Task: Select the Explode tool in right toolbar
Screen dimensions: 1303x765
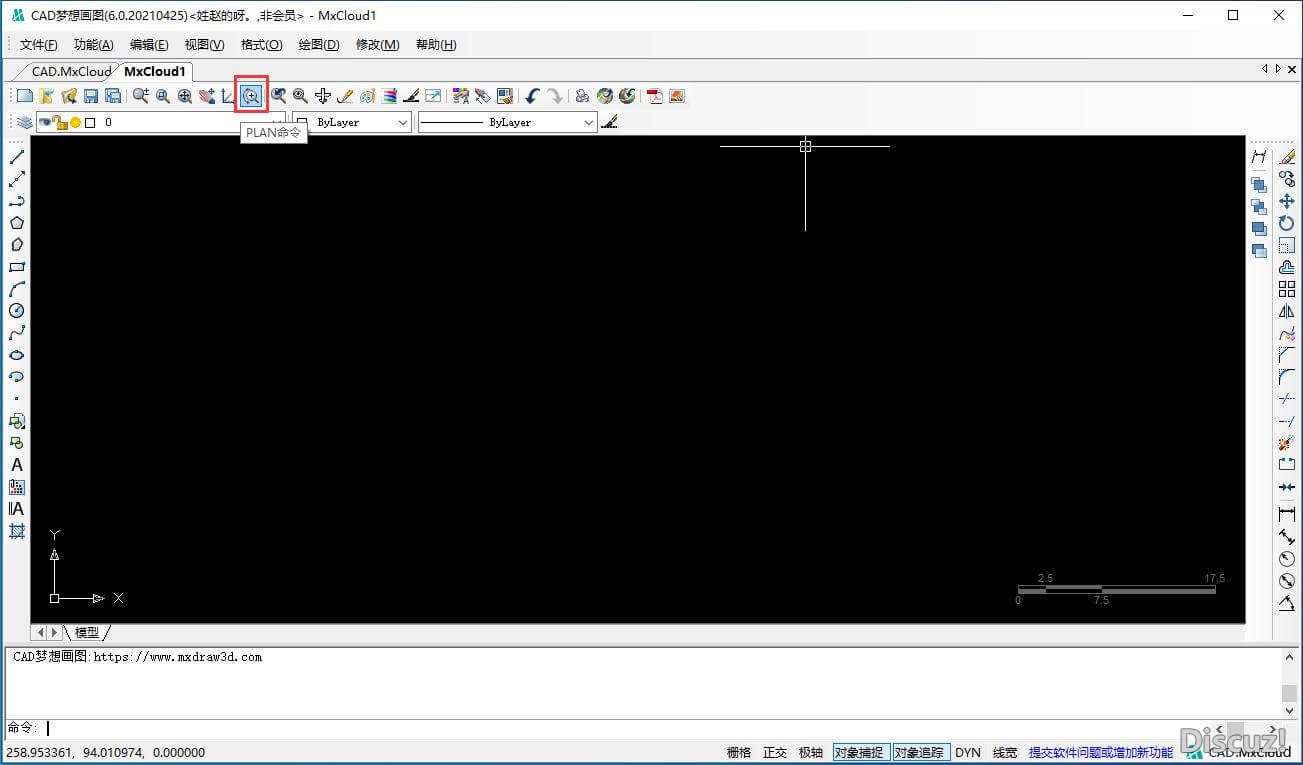Action: [x=1287, y=443]
